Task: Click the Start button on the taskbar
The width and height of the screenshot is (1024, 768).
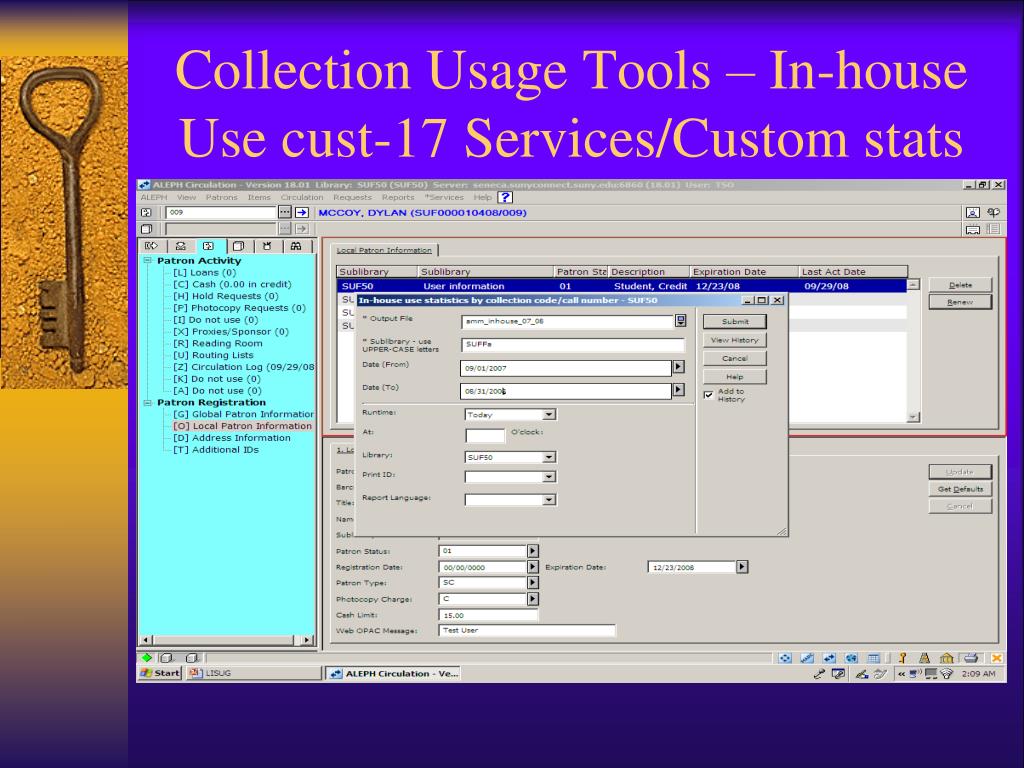Action: click(160, 673)
